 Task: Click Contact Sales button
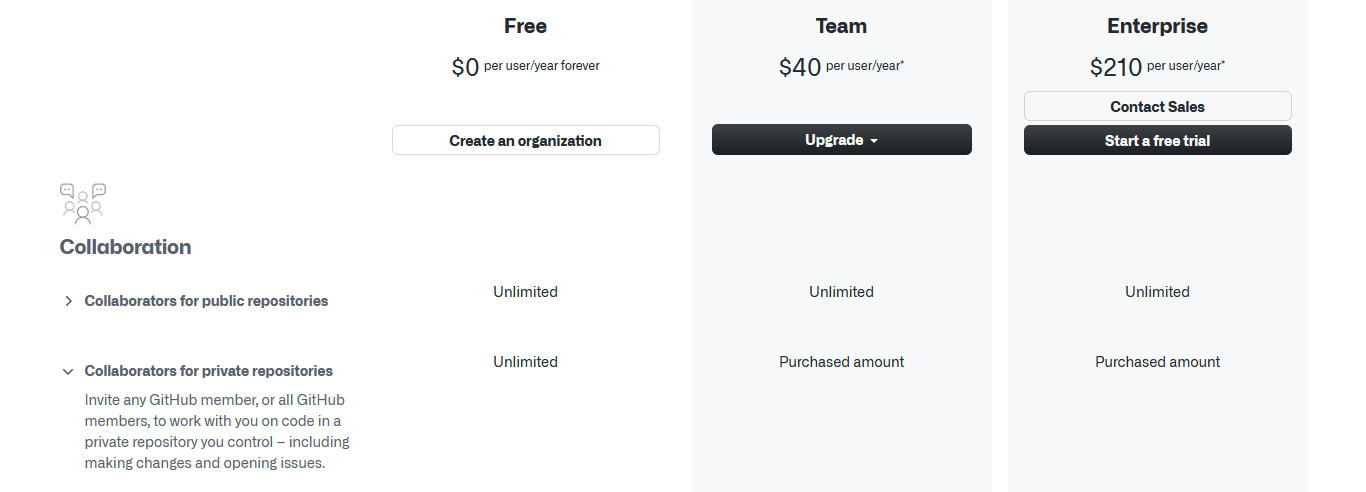click(1158, 106)
